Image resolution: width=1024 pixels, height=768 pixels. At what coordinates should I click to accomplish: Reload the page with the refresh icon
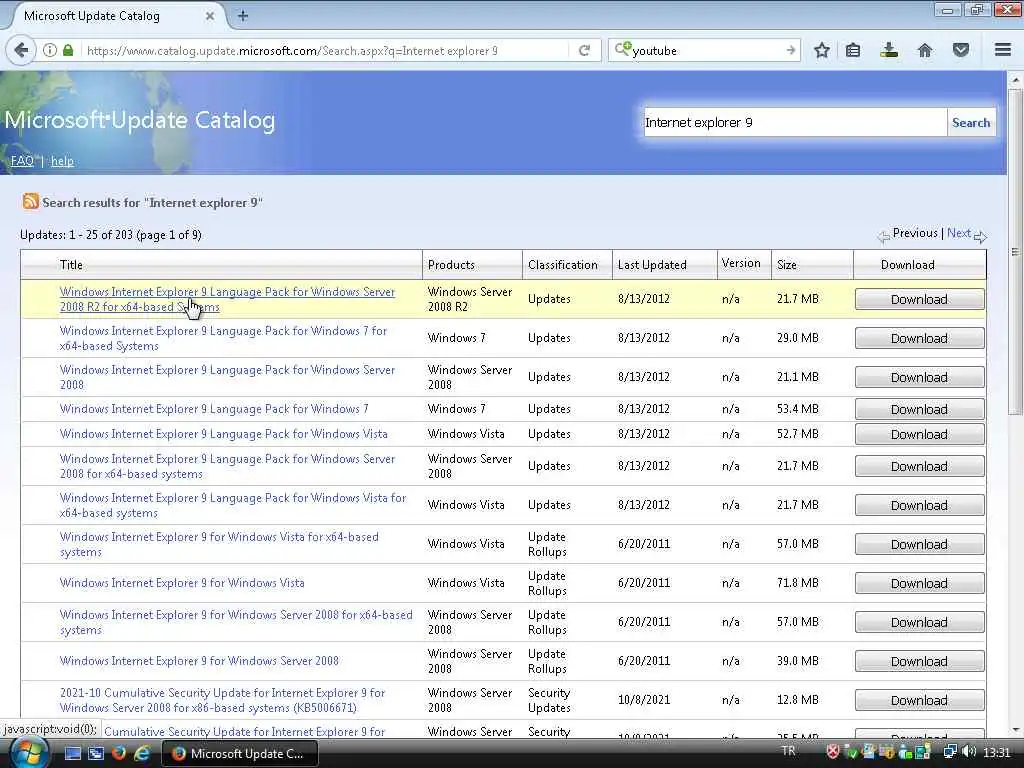pos(584,50)
